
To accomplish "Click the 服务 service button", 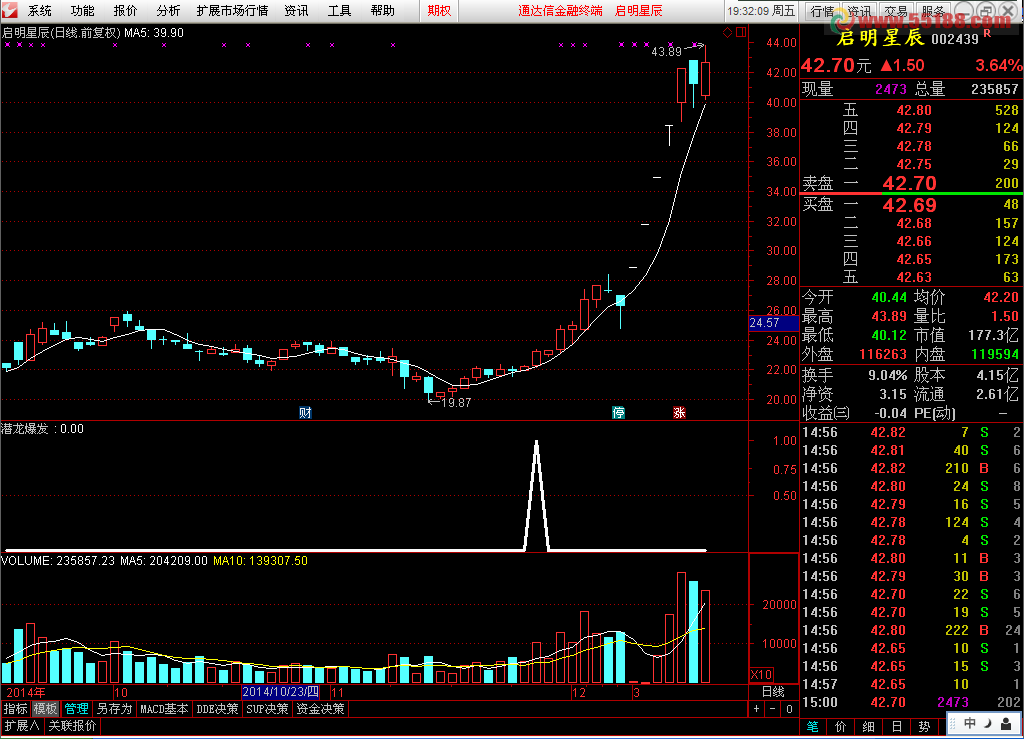I will coord(933,11).
